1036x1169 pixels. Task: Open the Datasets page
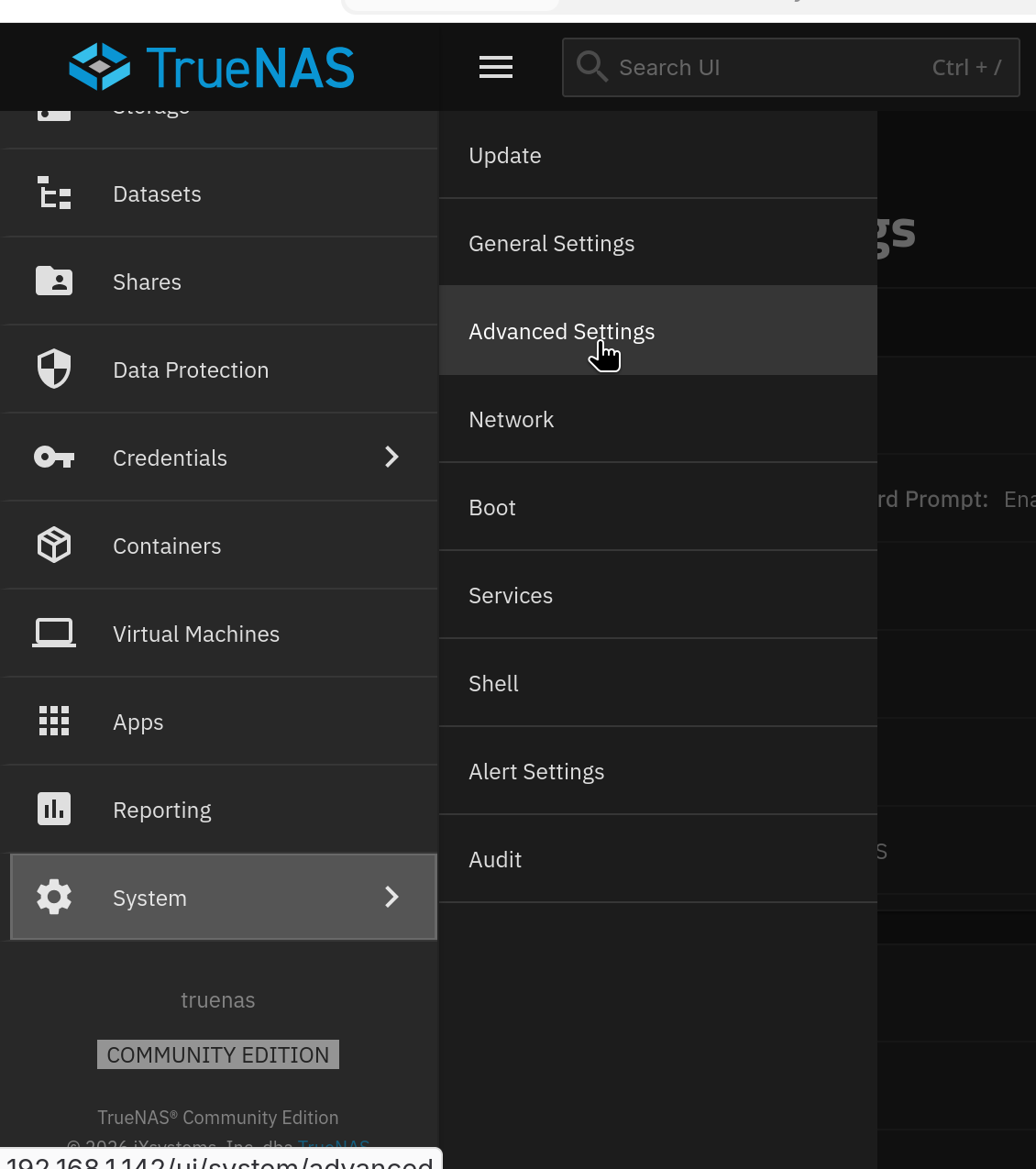(x=220, y=193)
